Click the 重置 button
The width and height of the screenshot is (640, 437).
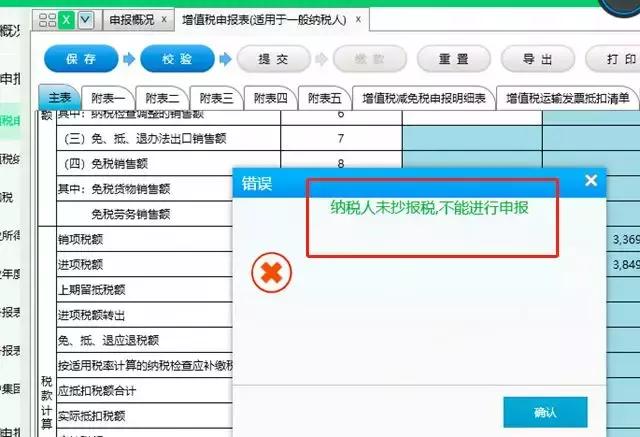point(453,59)
